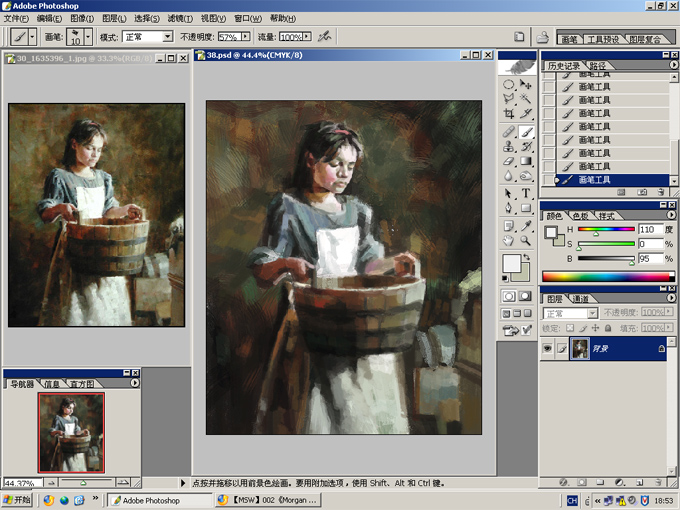680x510 pixels.
Task: Select the Clone Stamp tool
Action: [509, 147]
